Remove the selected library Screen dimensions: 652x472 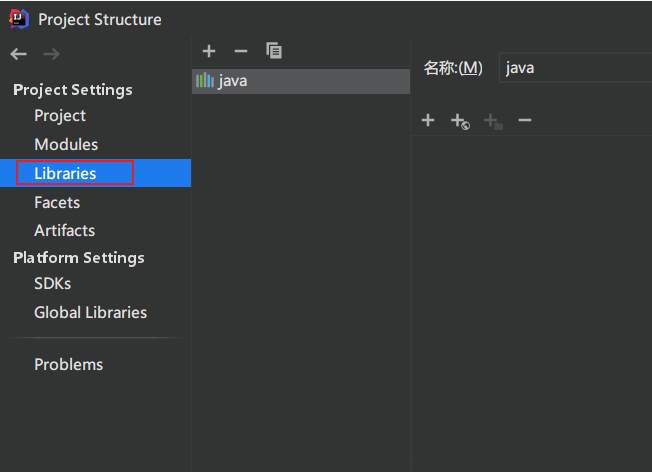point(240,51)
